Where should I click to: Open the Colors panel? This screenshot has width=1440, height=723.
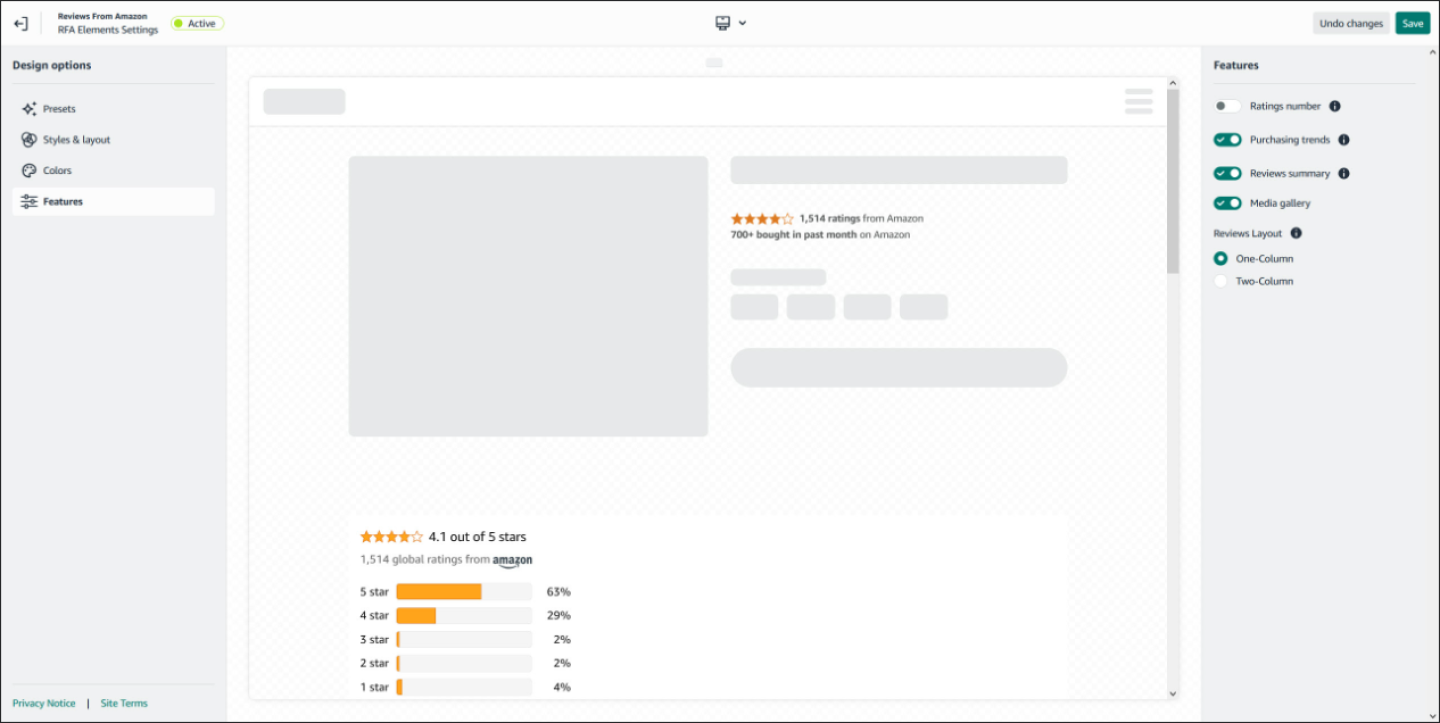(x=57, y=170)
